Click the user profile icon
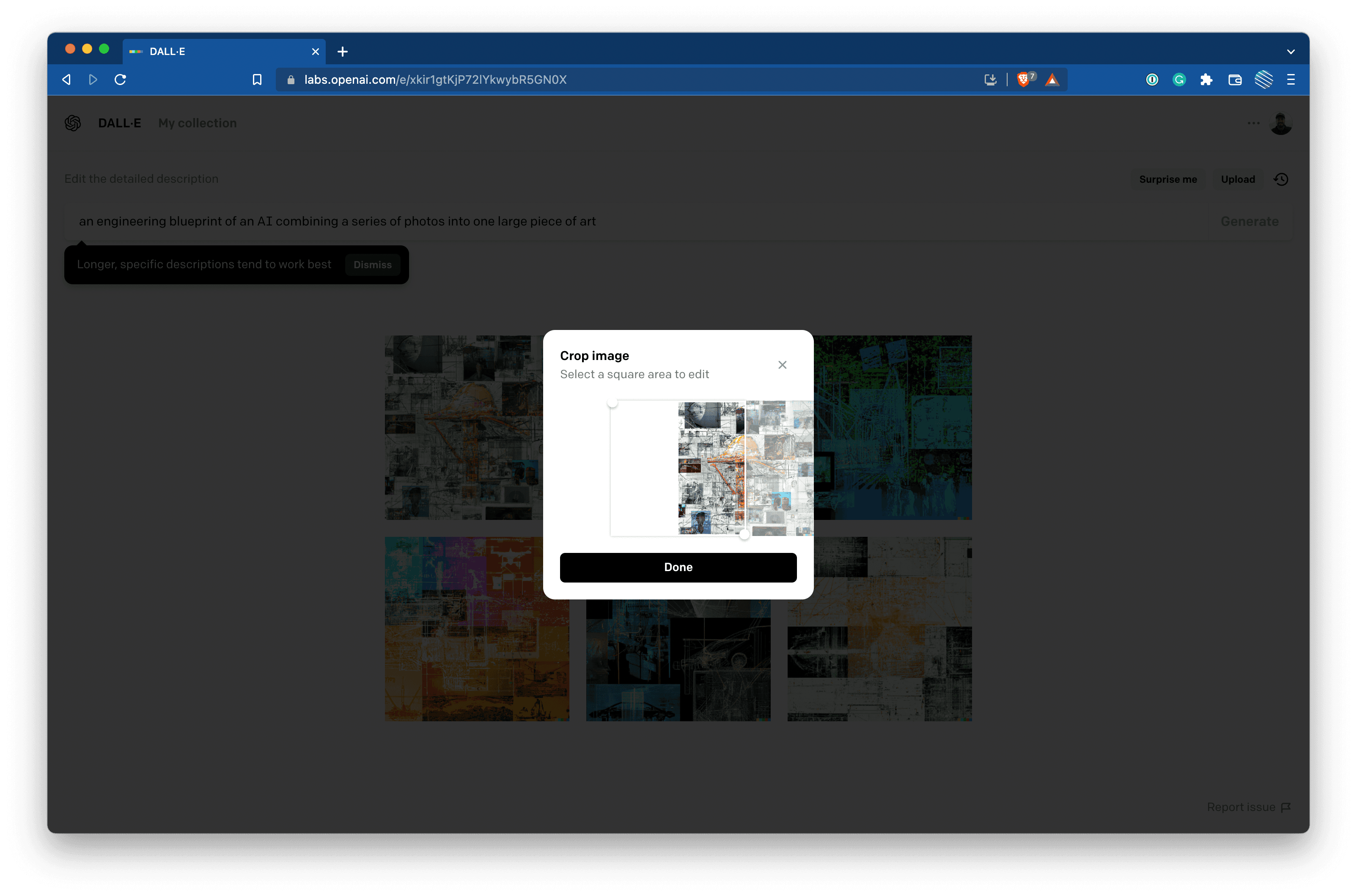Viewport: 1357px width, 896px height. [1281, 122]
